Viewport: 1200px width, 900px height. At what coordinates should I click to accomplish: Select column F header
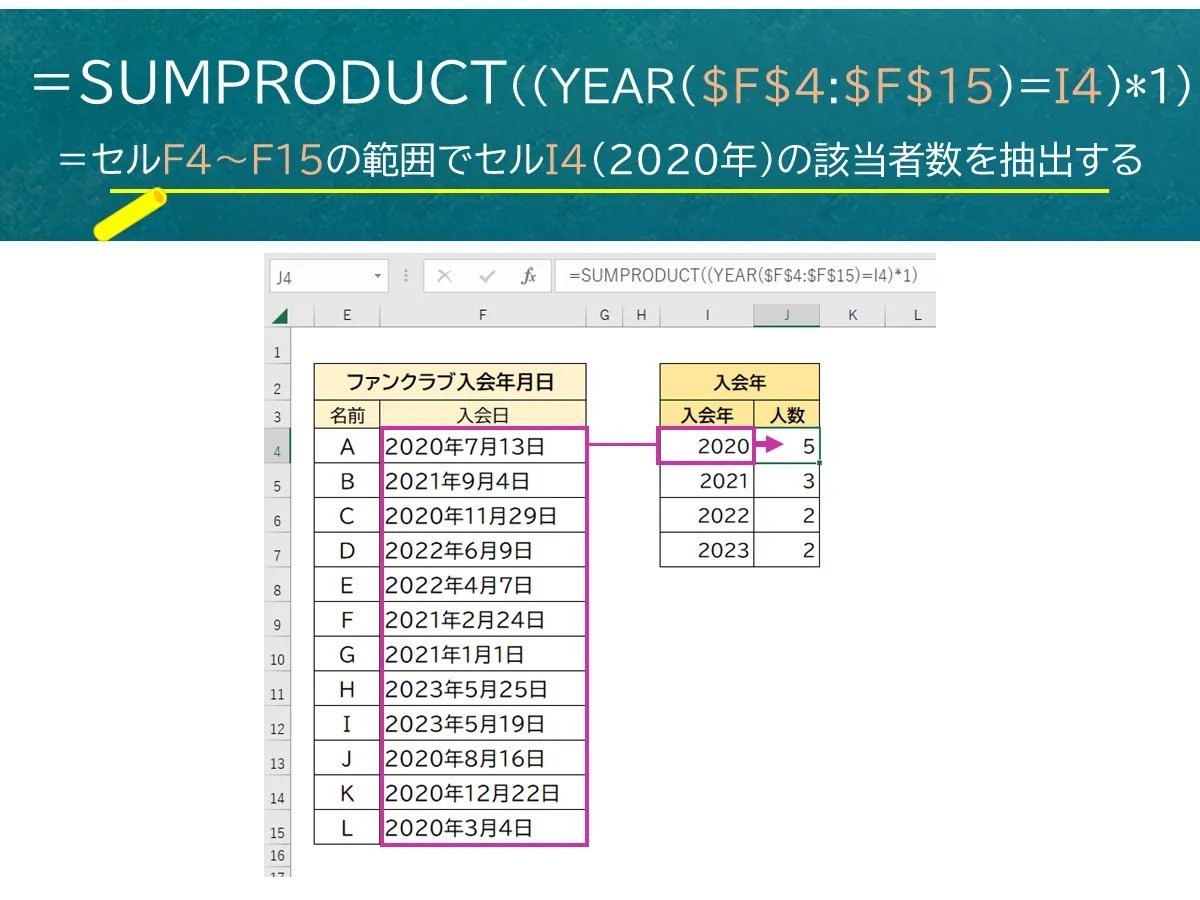pyautogui.click(x=483, y=314)
